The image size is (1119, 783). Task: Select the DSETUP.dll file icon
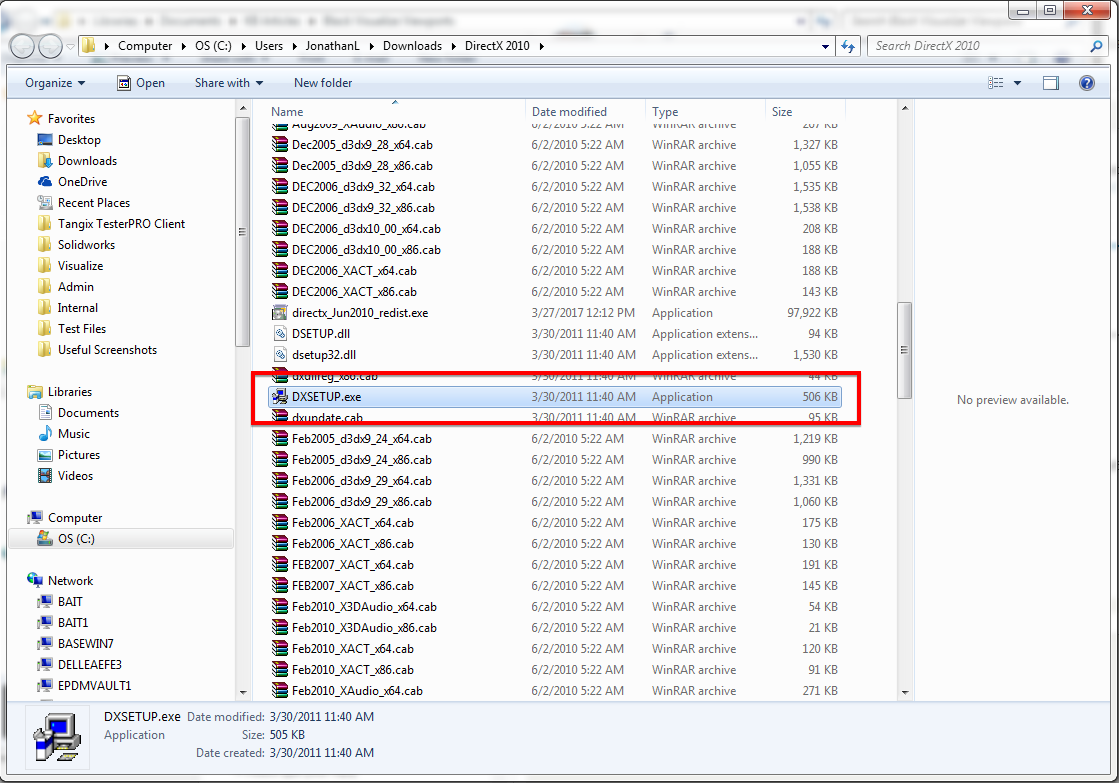280,333
